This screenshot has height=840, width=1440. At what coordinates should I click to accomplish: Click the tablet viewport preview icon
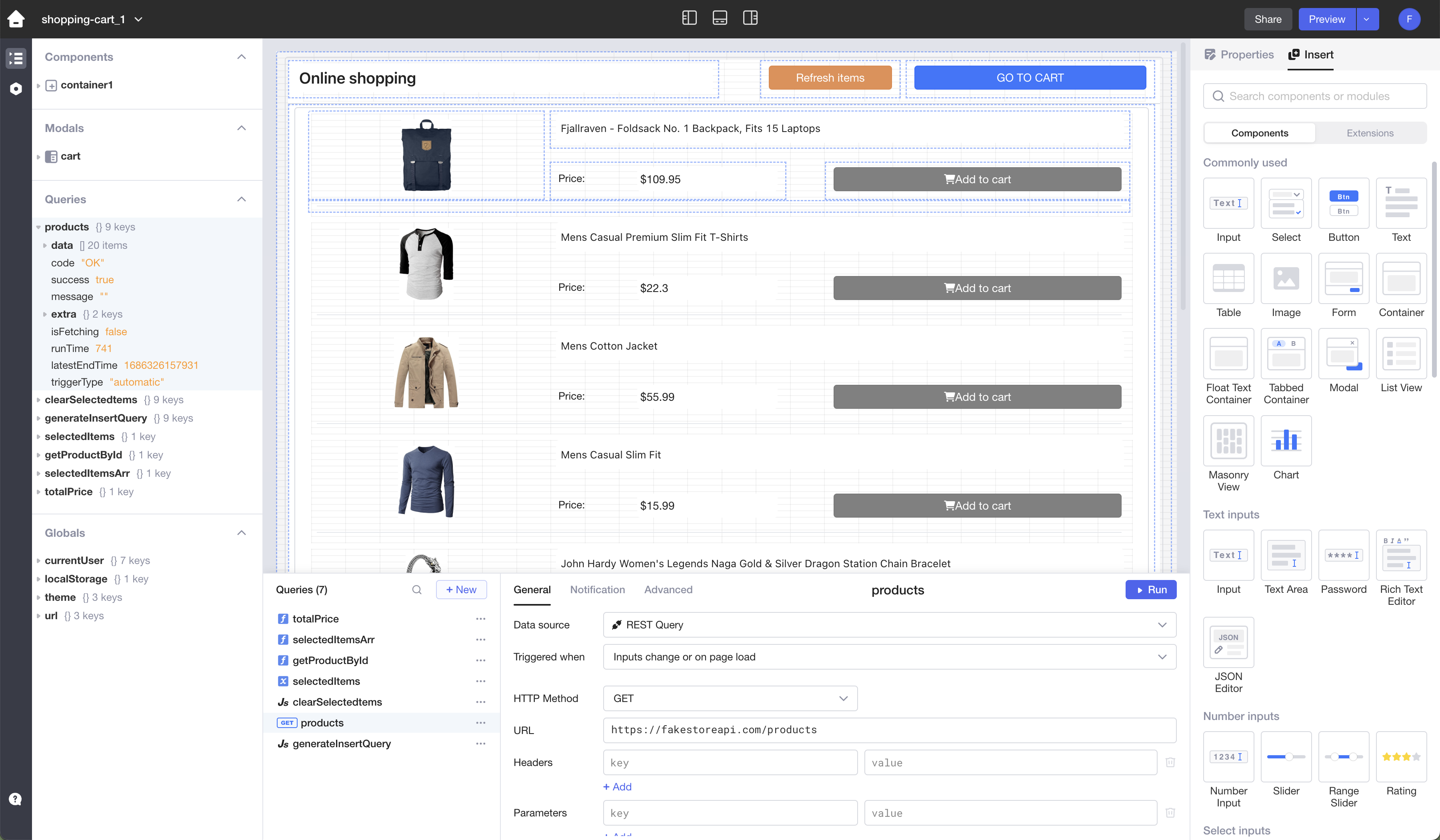(719, 18)
